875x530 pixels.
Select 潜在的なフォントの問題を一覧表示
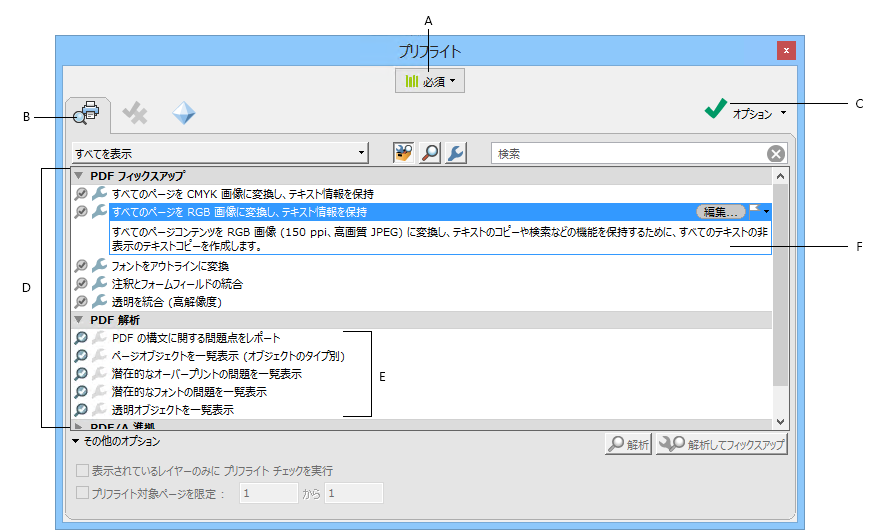[189, 392]
